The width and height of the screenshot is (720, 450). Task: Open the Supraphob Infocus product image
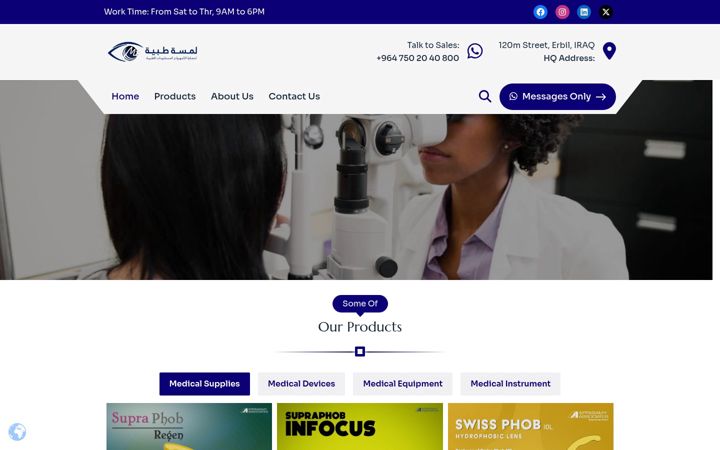pyautogui.click(x=360, y=427)
